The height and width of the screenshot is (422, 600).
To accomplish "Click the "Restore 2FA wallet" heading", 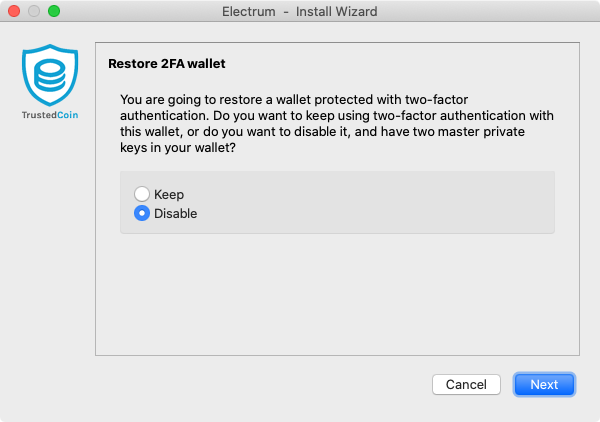I will [x=167, y=64].
